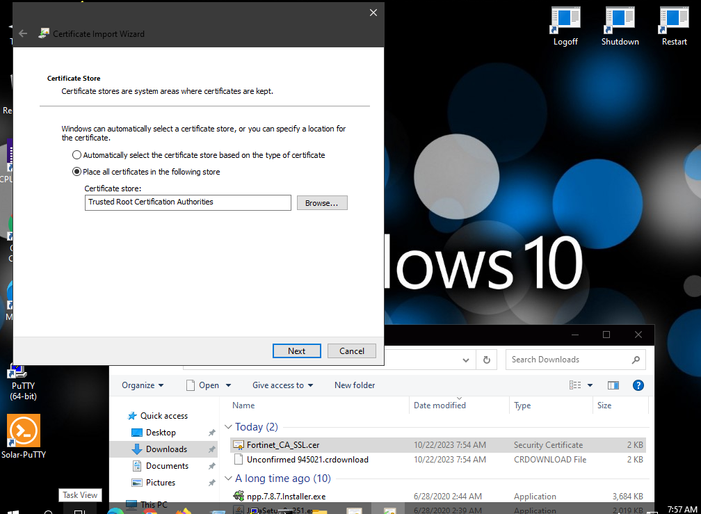Go back using the wizard back arrow
The width and height of the screenshot is (701, 514).
point(23,34)
